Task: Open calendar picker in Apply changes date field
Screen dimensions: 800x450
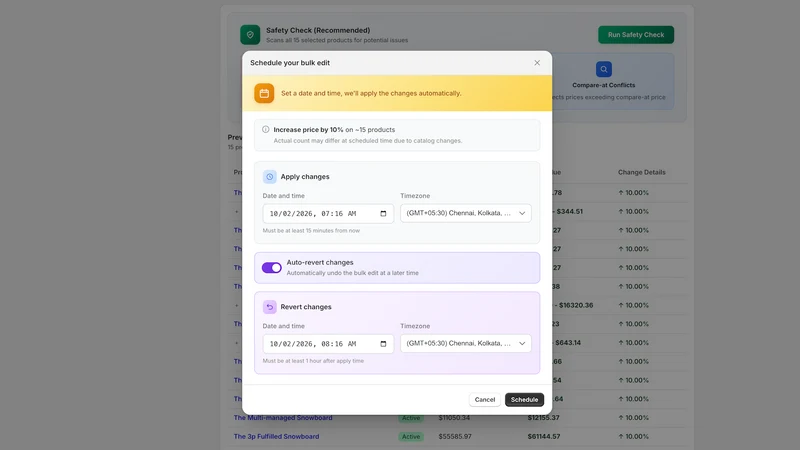Action: 383,213
